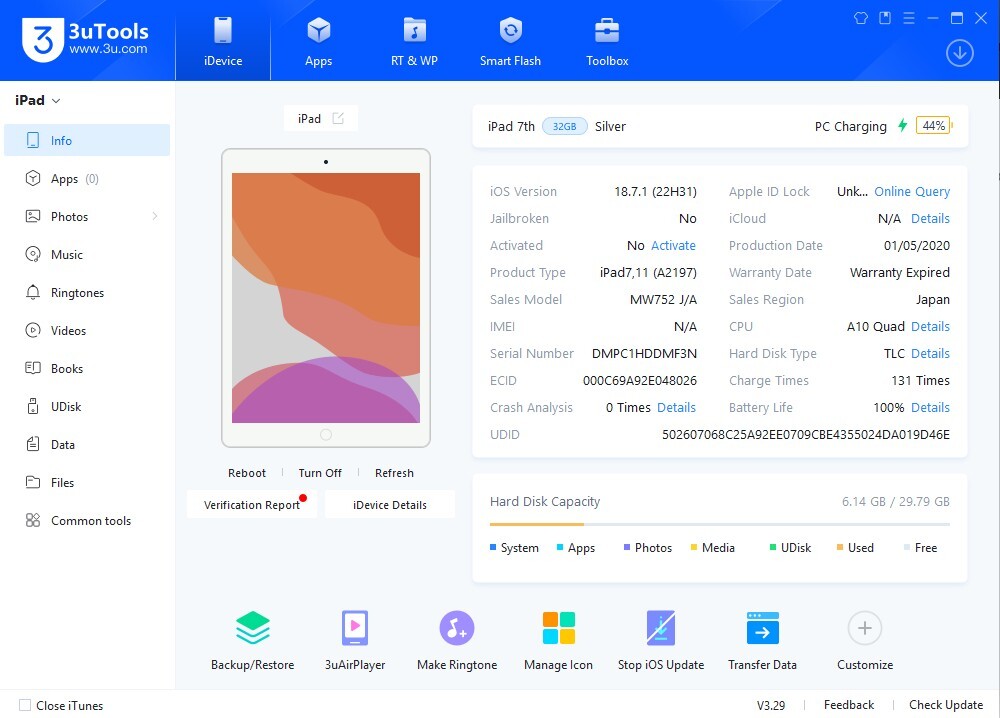Click the Stop iOS Update icon
1000x718 pixels.
(x=660, y=629)
